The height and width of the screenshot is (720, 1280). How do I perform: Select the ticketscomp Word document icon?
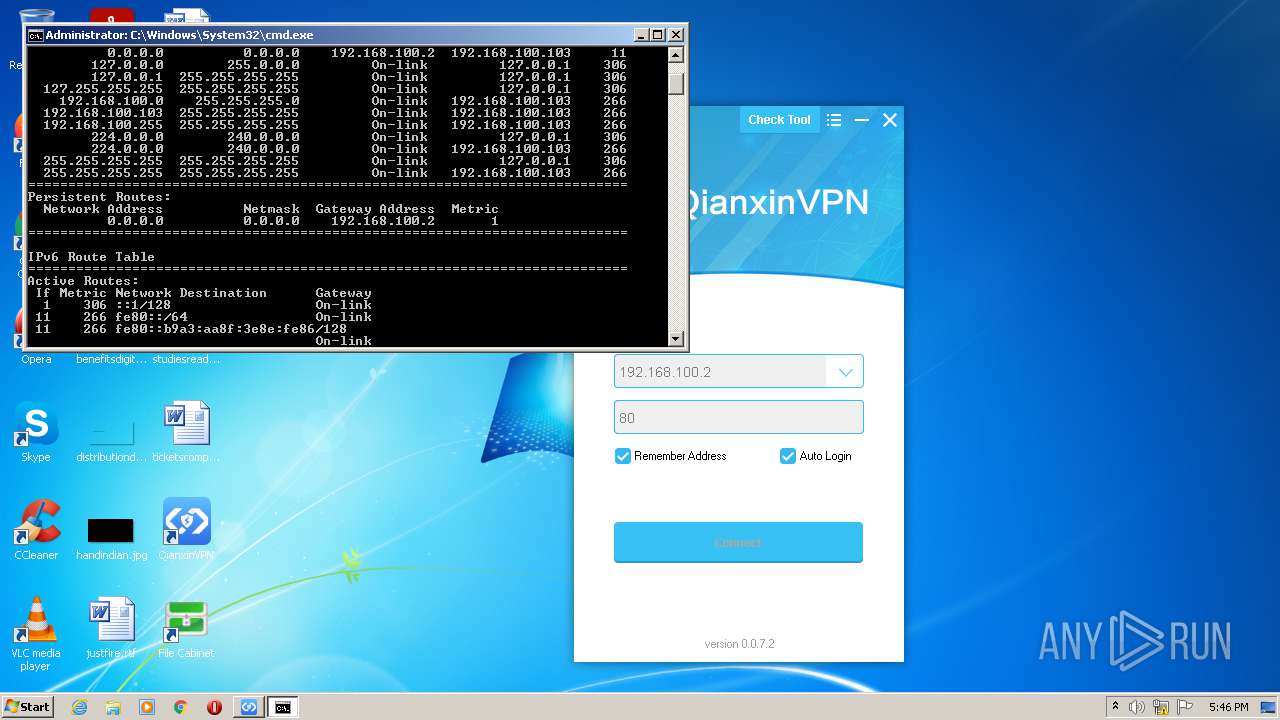click(x=186, y=433)
